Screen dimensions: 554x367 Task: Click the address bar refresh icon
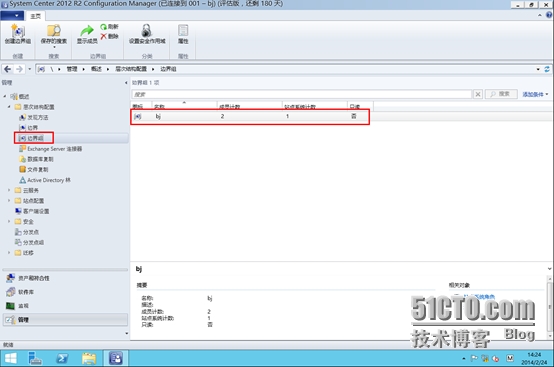coord(547,69)
